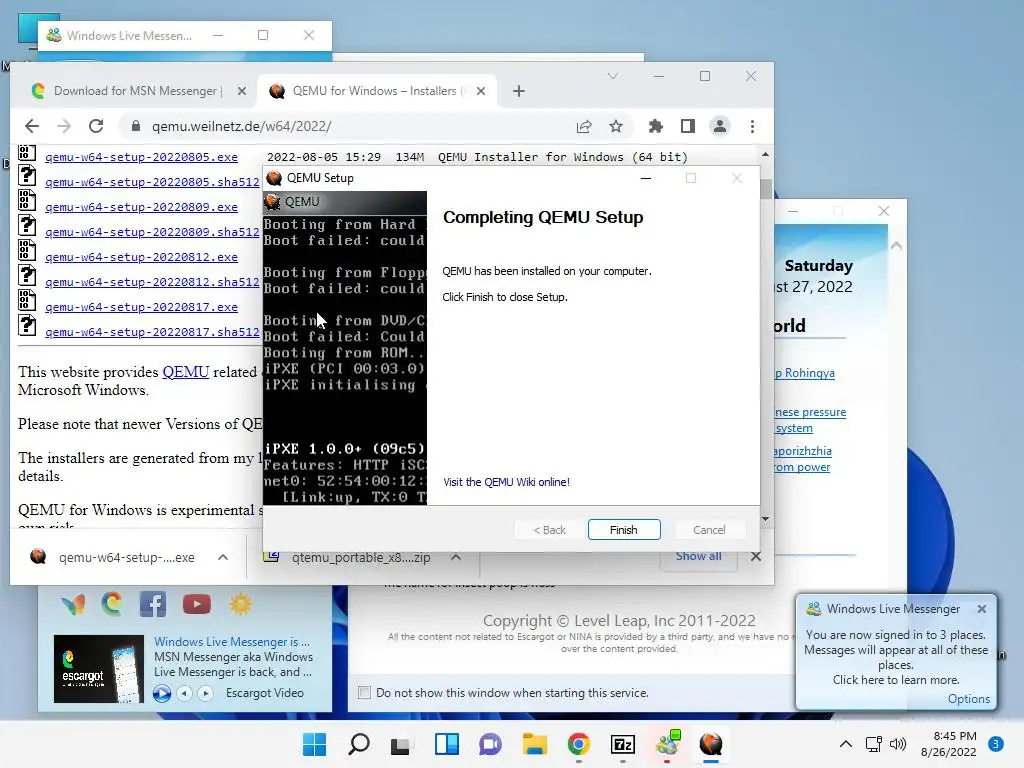Open the Chrome extensions puzzle icon
Image resolution: width=1024 pixels, height=768 pixels.
point(656,126)
